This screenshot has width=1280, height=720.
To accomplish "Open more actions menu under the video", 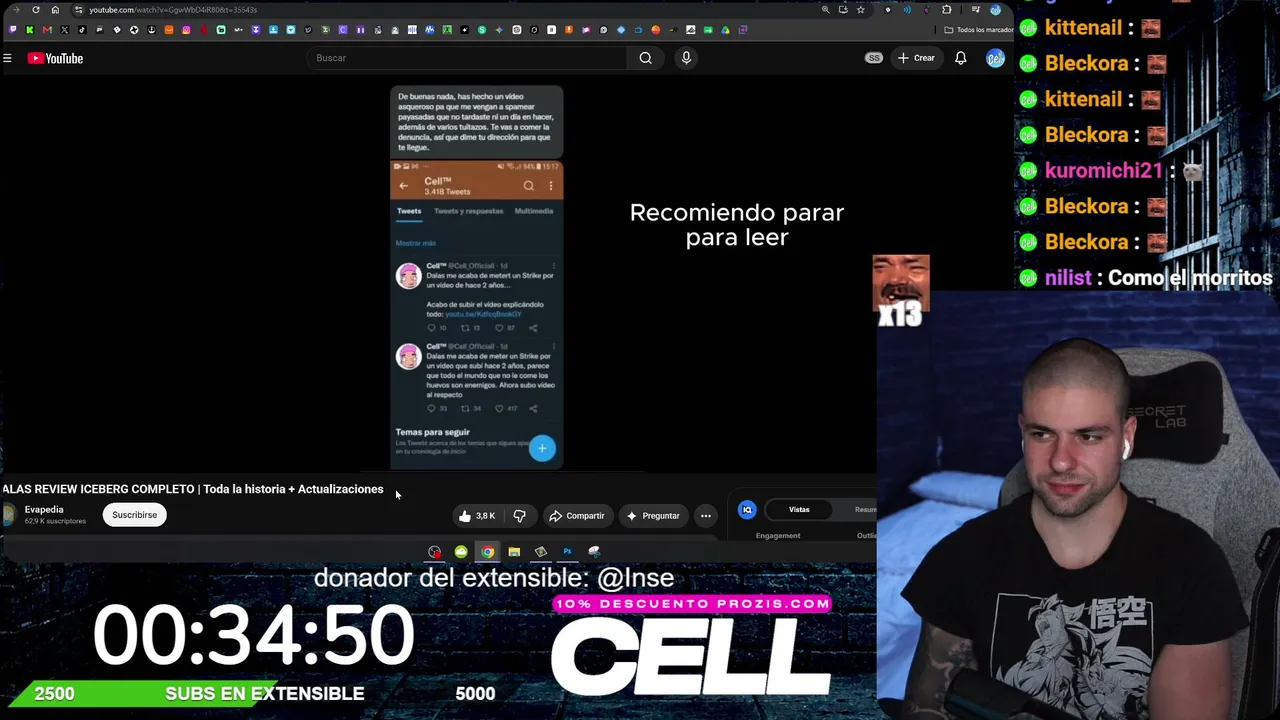I will pos(706,516).
